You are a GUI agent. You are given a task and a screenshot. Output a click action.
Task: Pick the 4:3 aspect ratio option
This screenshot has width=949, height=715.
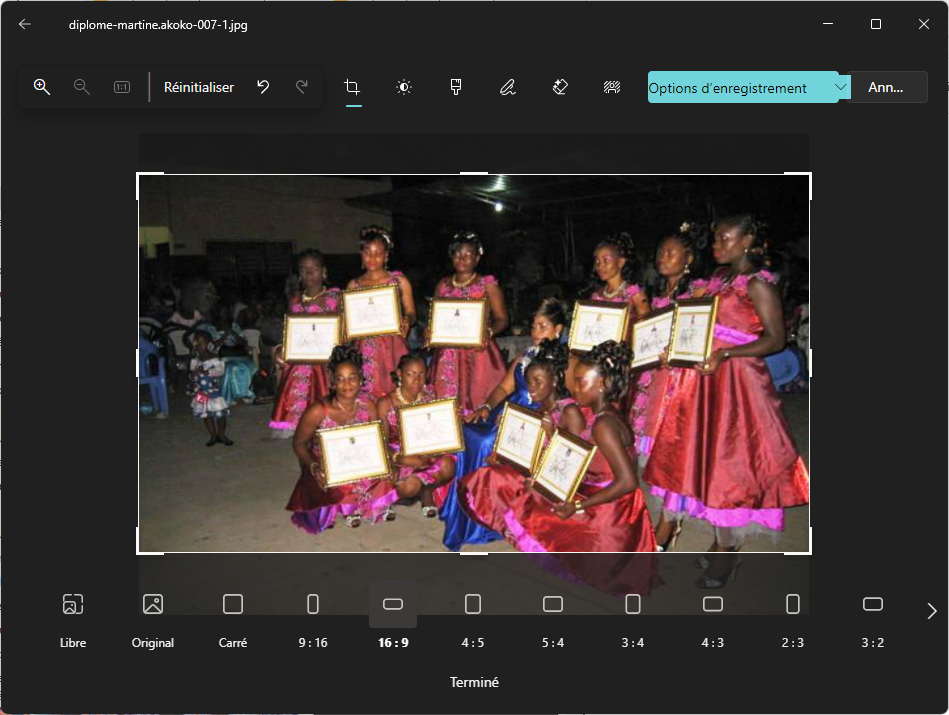pos(713,619)
